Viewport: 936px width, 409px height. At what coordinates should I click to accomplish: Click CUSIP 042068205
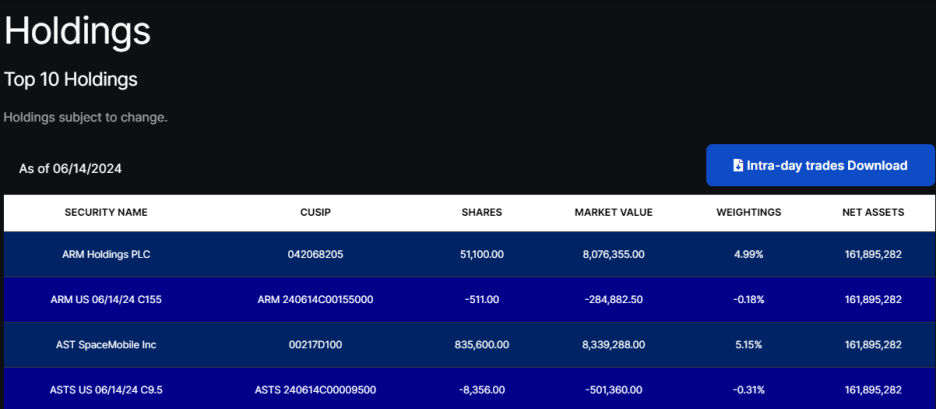click(x=315, y=254)
